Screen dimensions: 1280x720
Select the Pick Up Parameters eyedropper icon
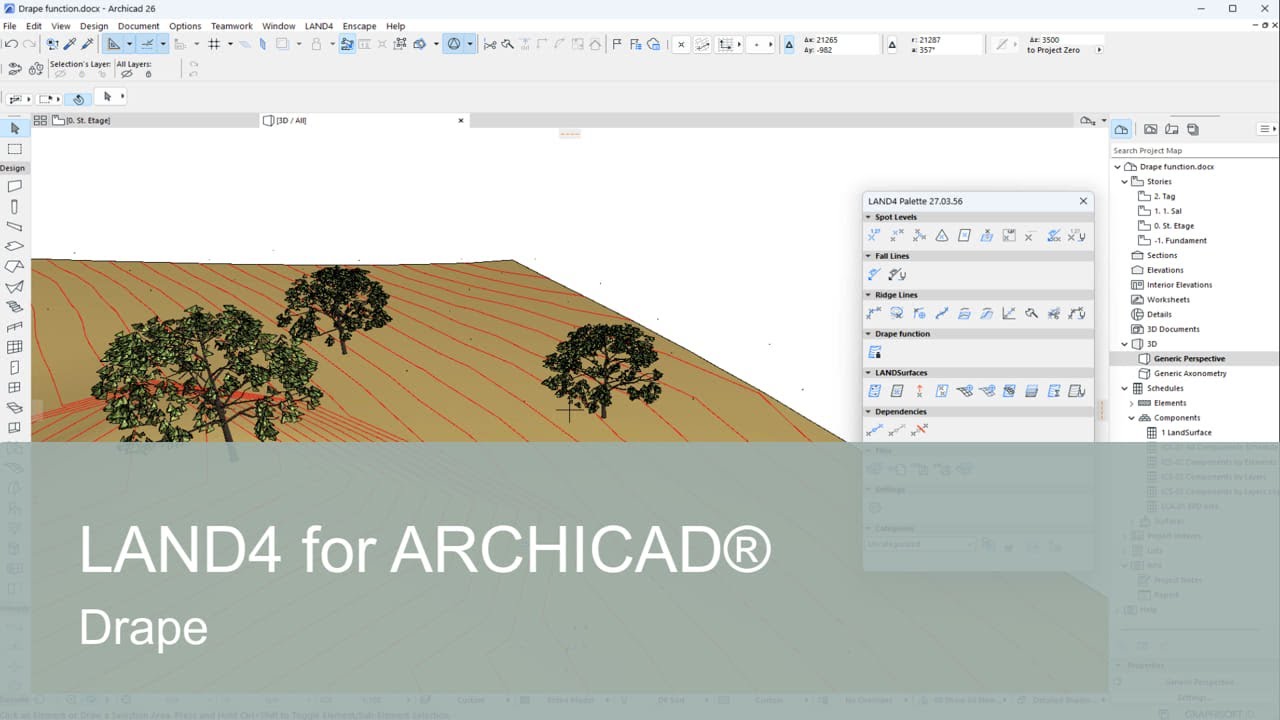tap(69, 44)
